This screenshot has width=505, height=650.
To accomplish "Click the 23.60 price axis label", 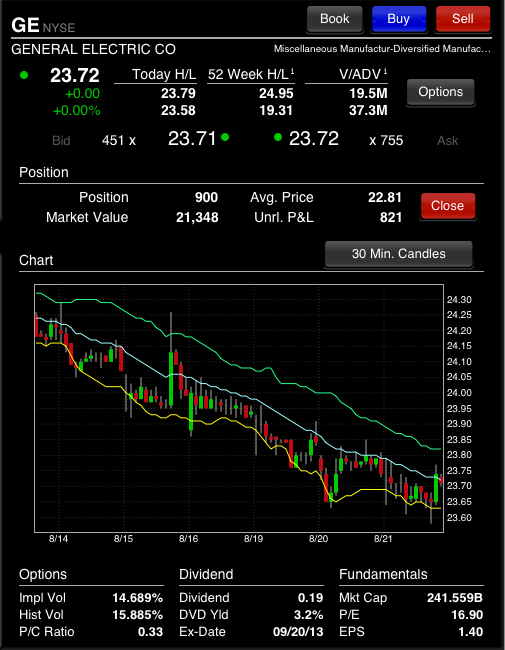I will pos(459,517).
